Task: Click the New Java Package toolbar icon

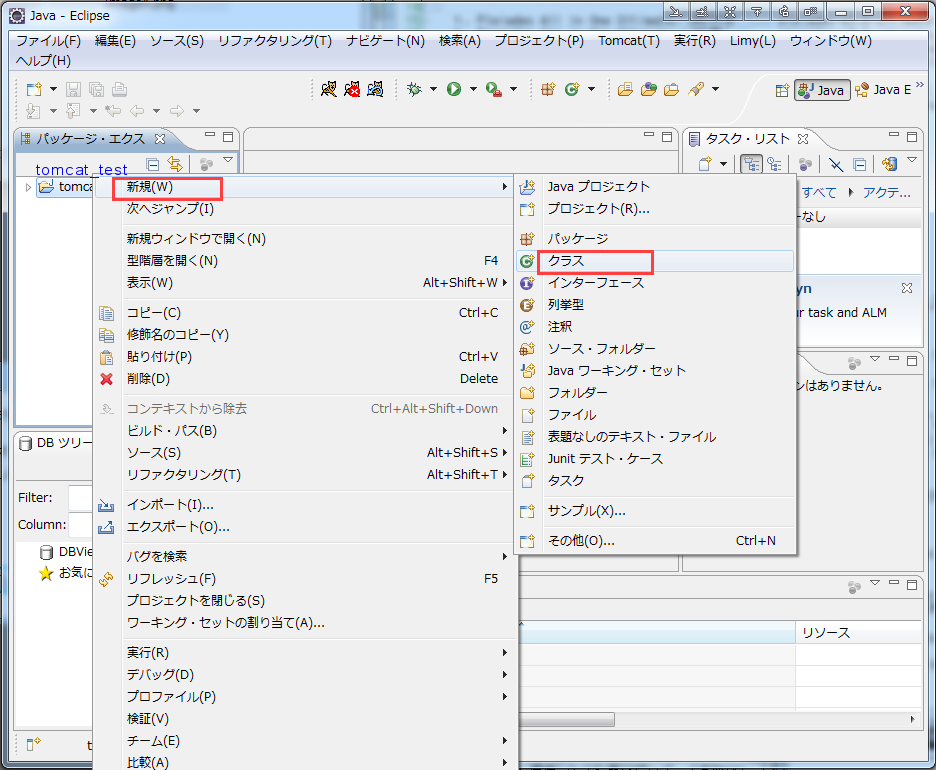Action: 548,89
